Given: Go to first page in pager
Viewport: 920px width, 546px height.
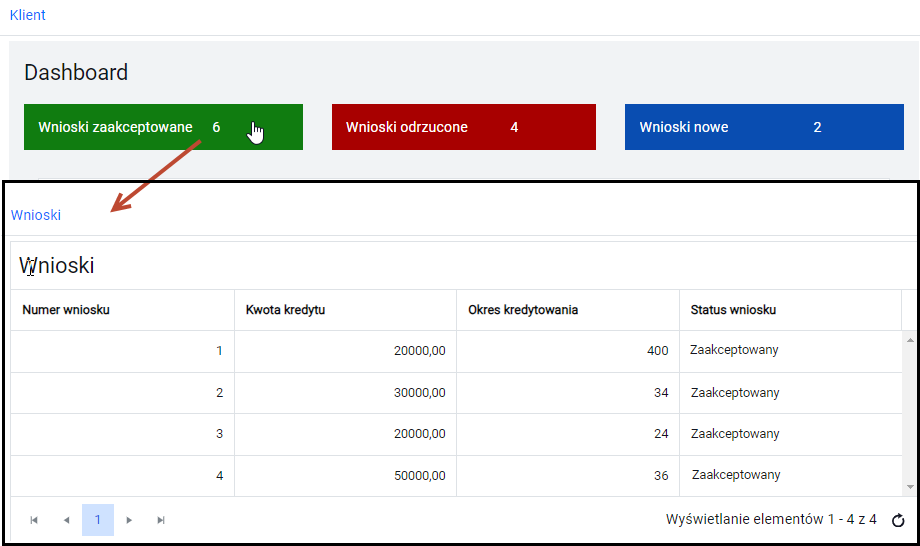Looking at the screenshot, I should pyautogui.click(x=34, y=520).
